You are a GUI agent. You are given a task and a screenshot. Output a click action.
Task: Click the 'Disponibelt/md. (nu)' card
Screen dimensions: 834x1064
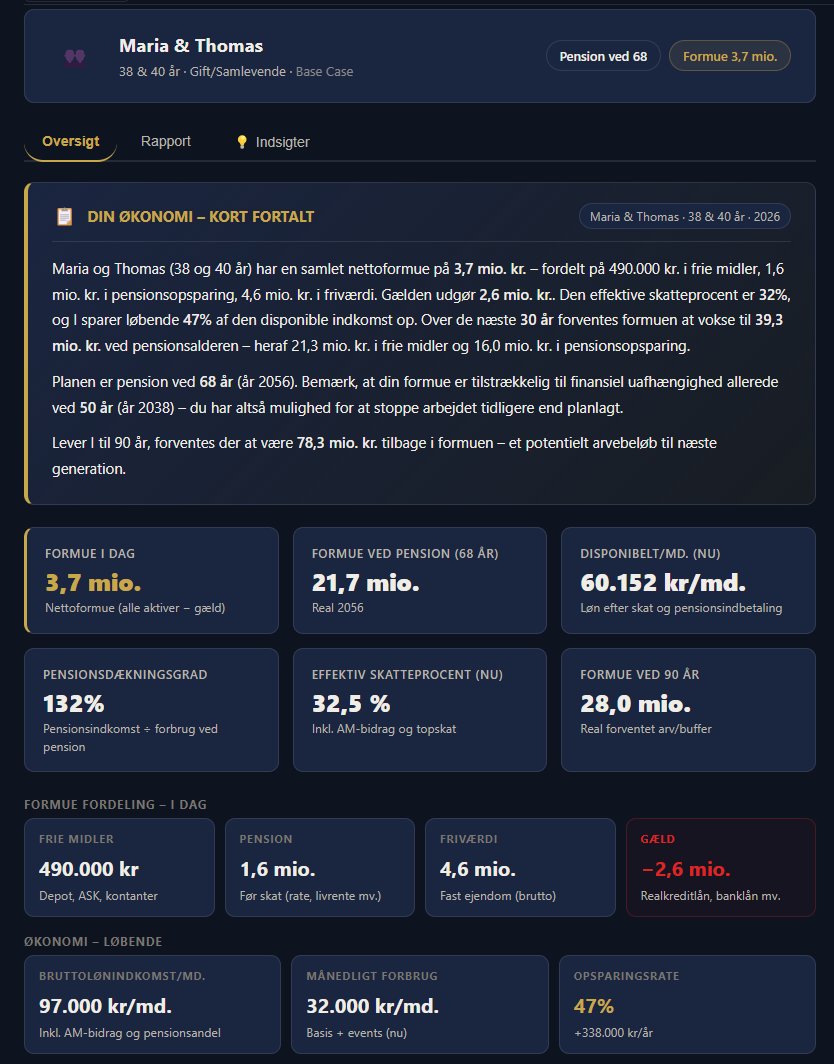pos(688,581)
